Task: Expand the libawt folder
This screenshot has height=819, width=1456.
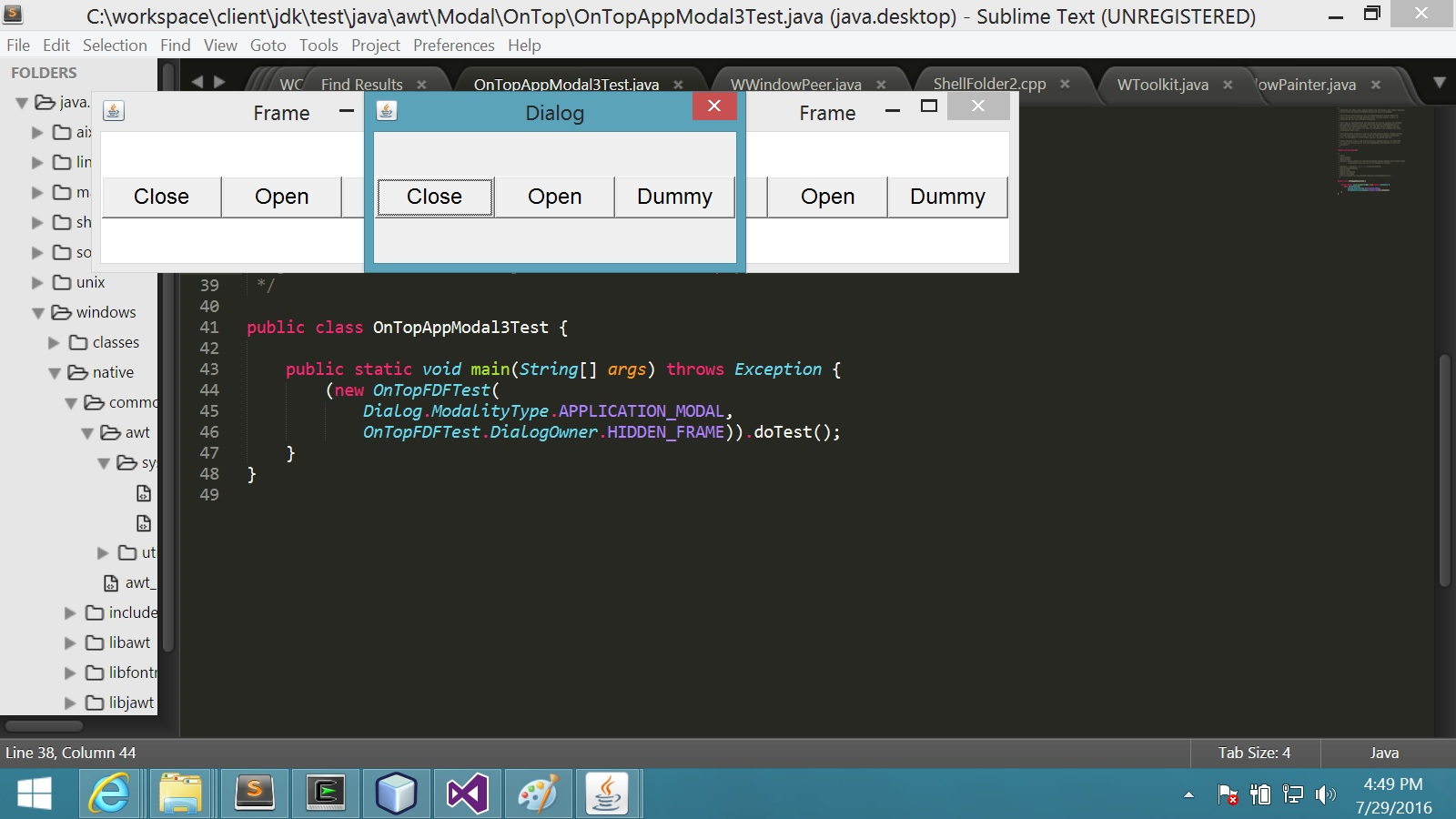Action: [70, 643]
